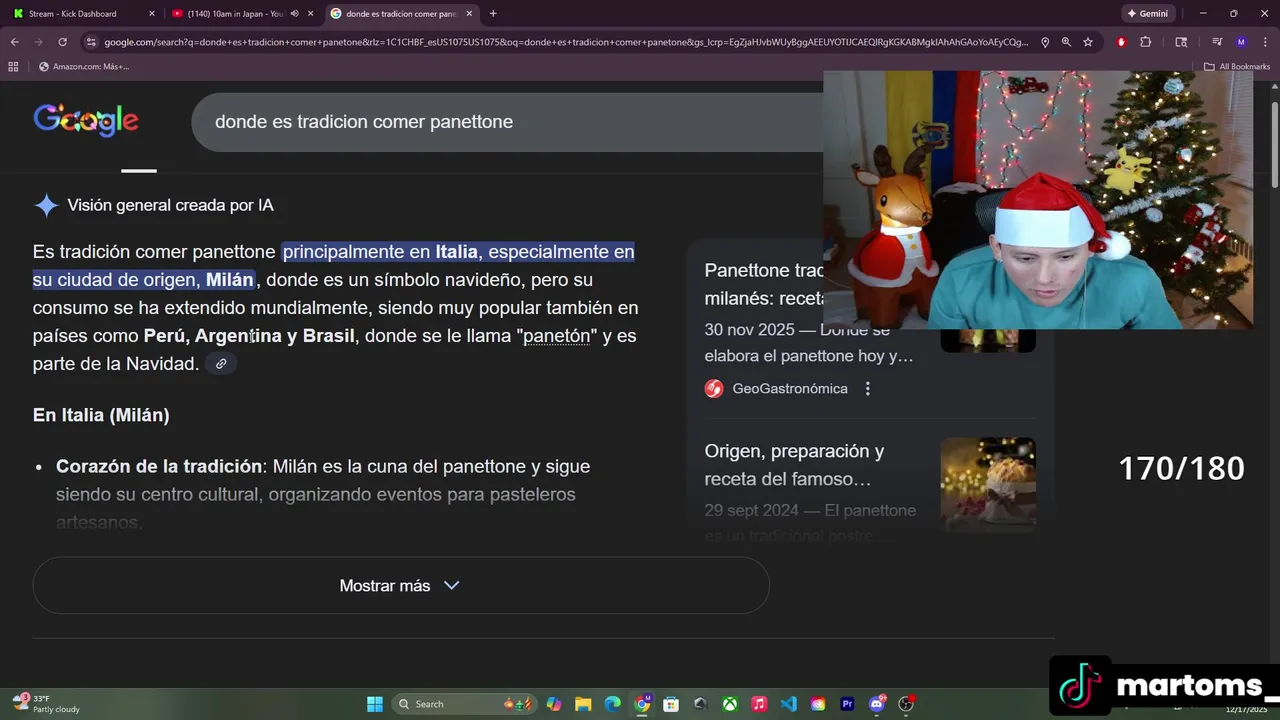The image size is (1280, 720).
Task: Click the underlined word panetón
Action: pos(557,336)
